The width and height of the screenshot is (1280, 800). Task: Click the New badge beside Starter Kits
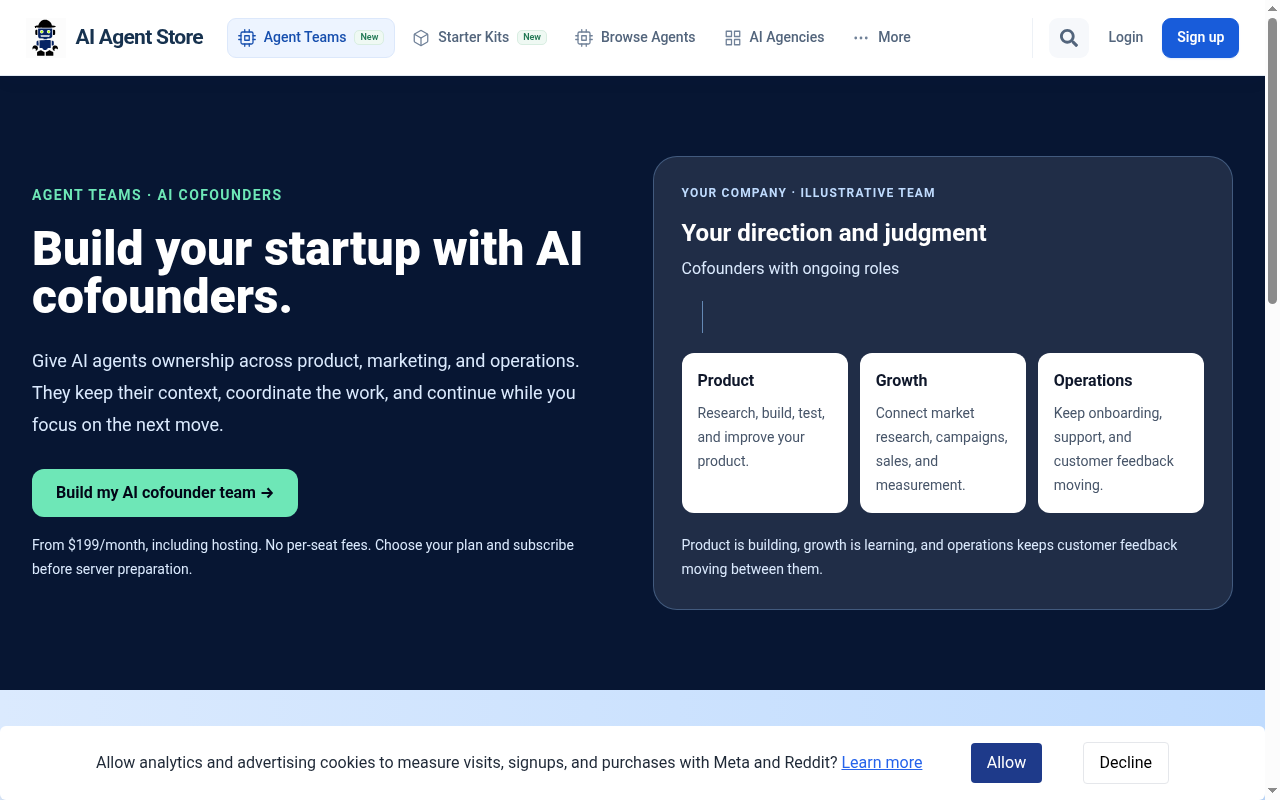coord(532,37)
